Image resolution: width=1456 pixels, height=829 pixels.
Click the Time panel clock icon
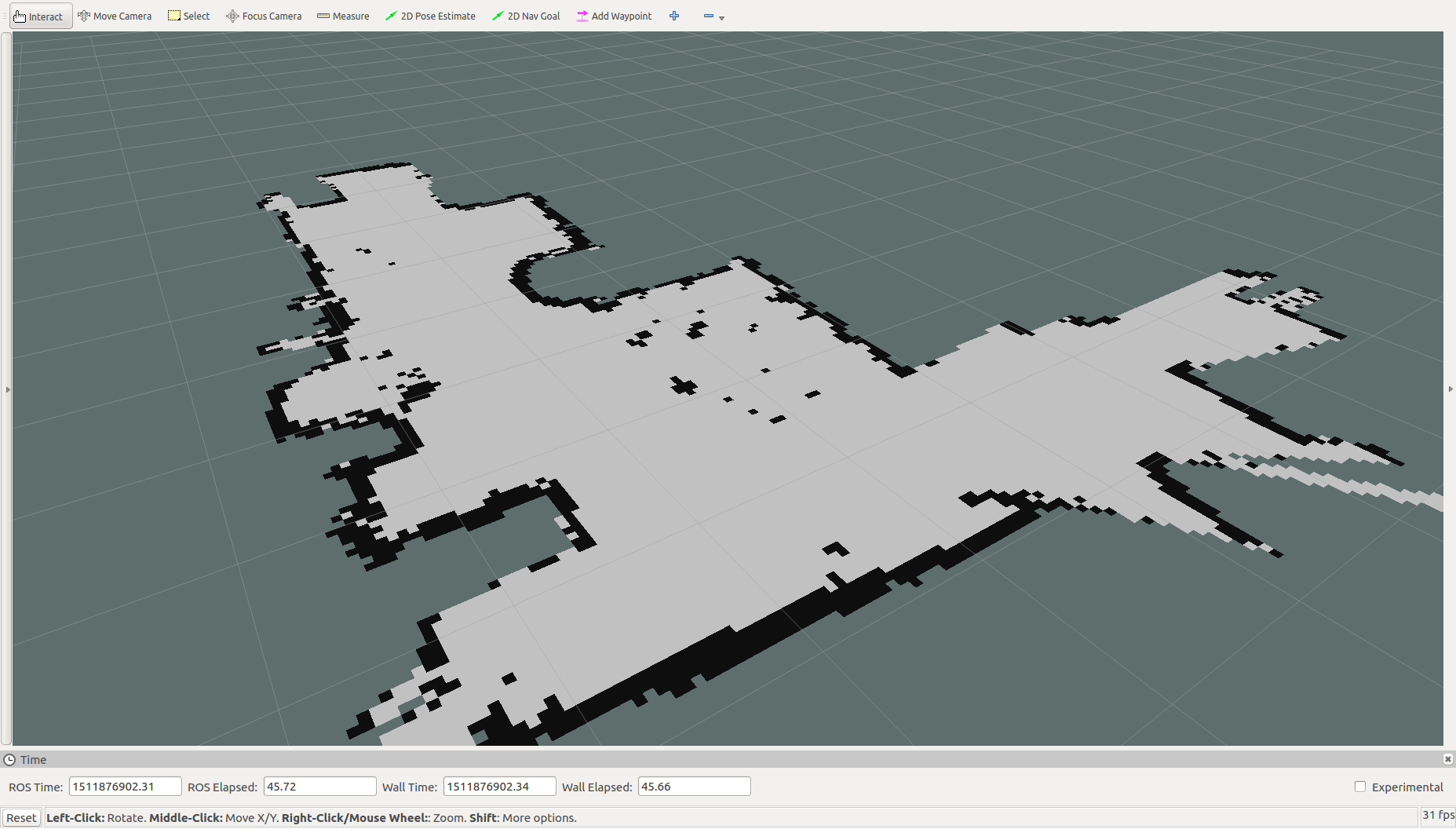pos(9,760)
